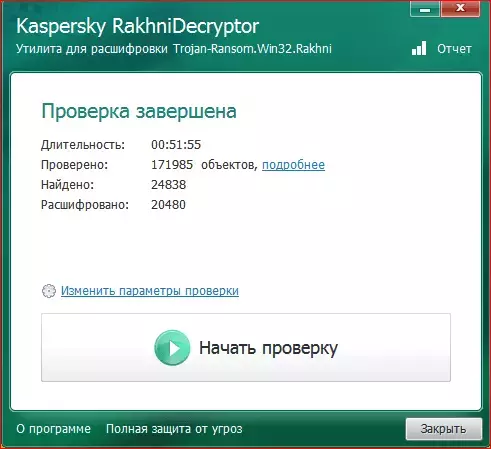
Task: Open the Отчет report
Action: click(x=454, y=49)
